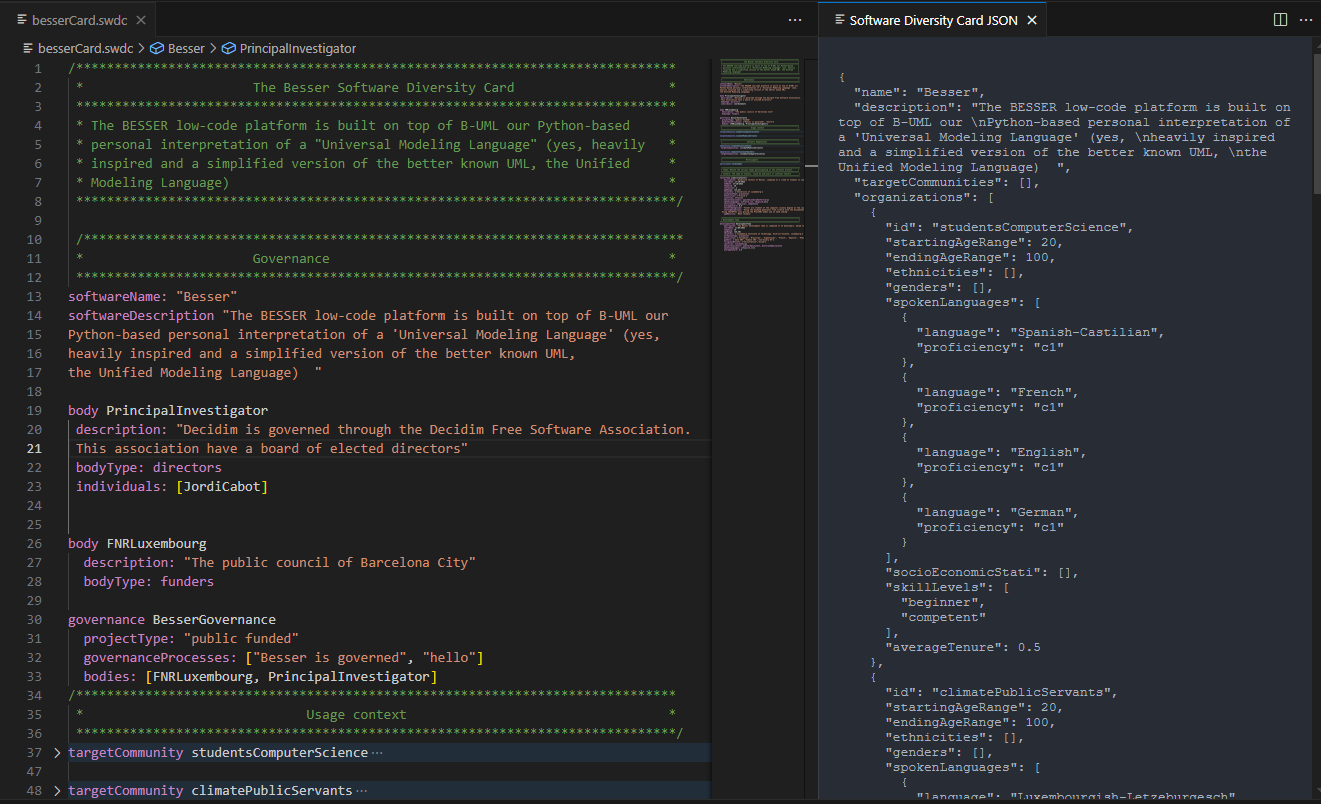Click the preview icon on Software Diversity Card JSON tab
Screen dimensions: 1321x804
coord(838,20)
